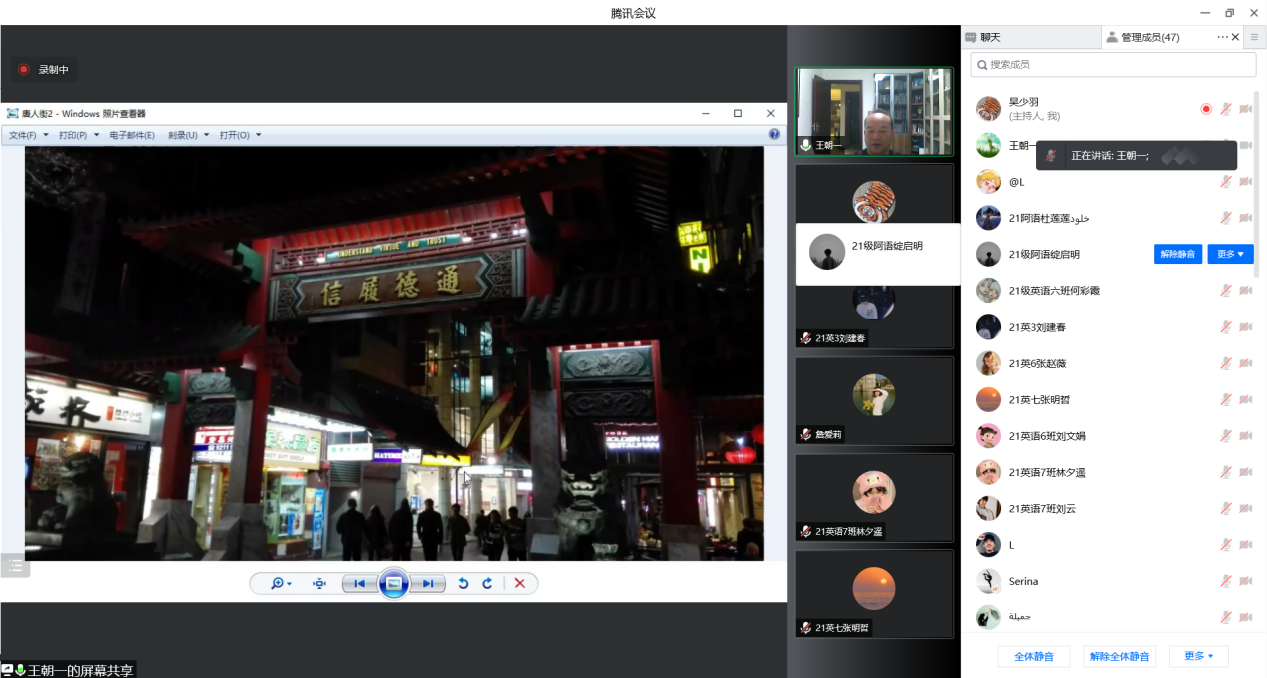1267x678 pixels.
Task: Toggle camera for 21英3刘建春
Action: pyautogui.click(x=1246, y=327)
